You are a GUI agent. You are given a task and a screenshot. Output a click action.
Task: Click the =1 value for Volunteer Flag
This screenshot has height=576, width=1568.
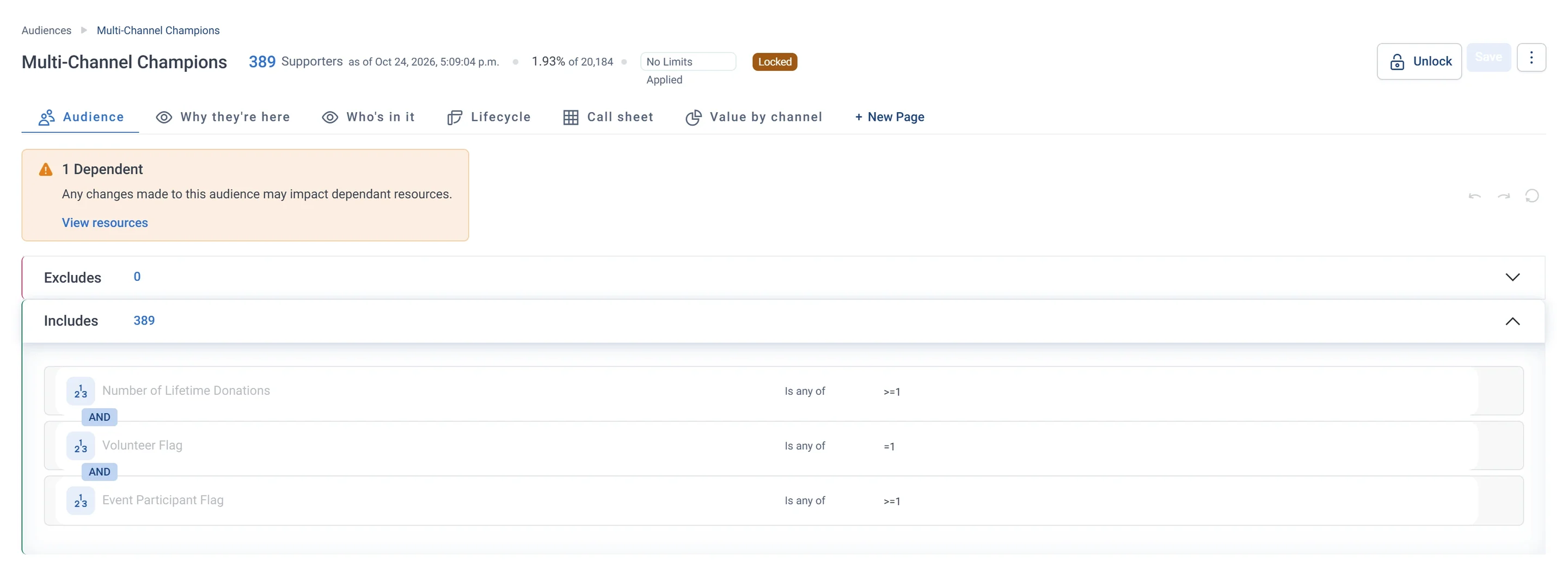(889, 447)
